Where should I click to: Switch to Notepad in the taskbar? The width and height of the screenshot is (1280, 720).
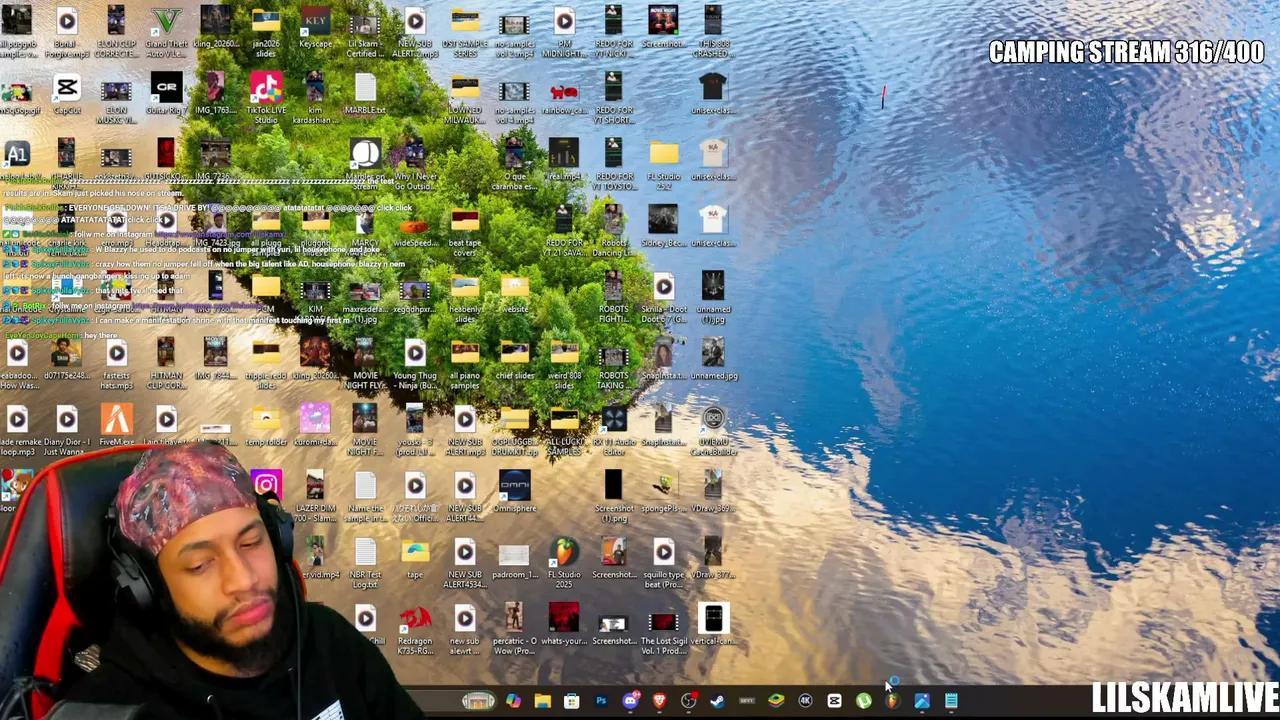(951, 701)
